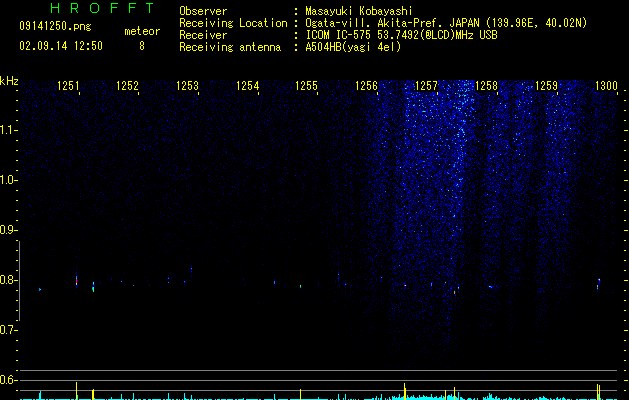Click location text Ogata-vill. Akita-Pref. JAPAN
This screenshot has width=629, height=400.
pyautogui.click(x=392, y=23)
